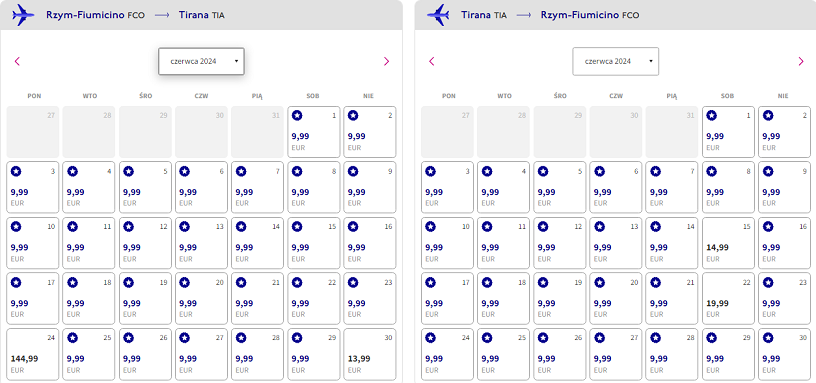Click the 9,99 price on June 13 Rzym-Tirana
Image resolution: width=816 pixels, height=383 pixels.
coord(188,248)
